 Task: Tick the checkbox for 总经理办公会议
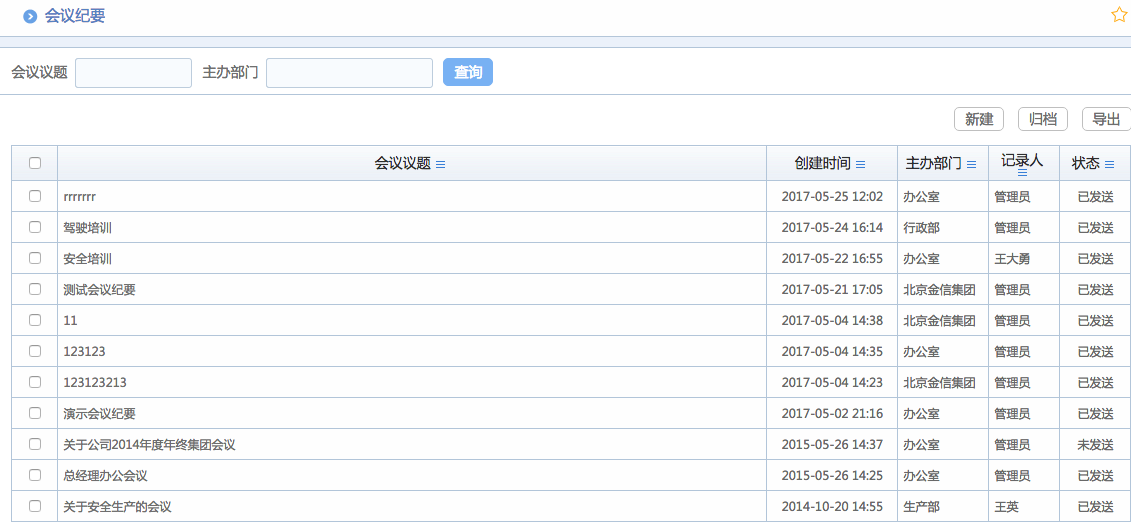click(35, 475)
